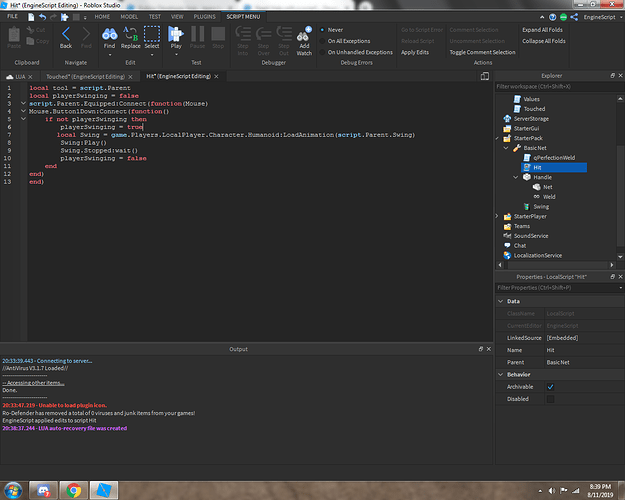Open the MODEL ribbon tab

click(129, 17)
